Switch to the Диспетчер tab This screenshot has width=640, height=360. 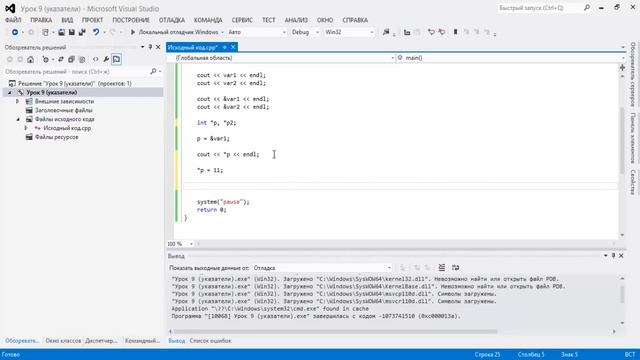point(101,340)
